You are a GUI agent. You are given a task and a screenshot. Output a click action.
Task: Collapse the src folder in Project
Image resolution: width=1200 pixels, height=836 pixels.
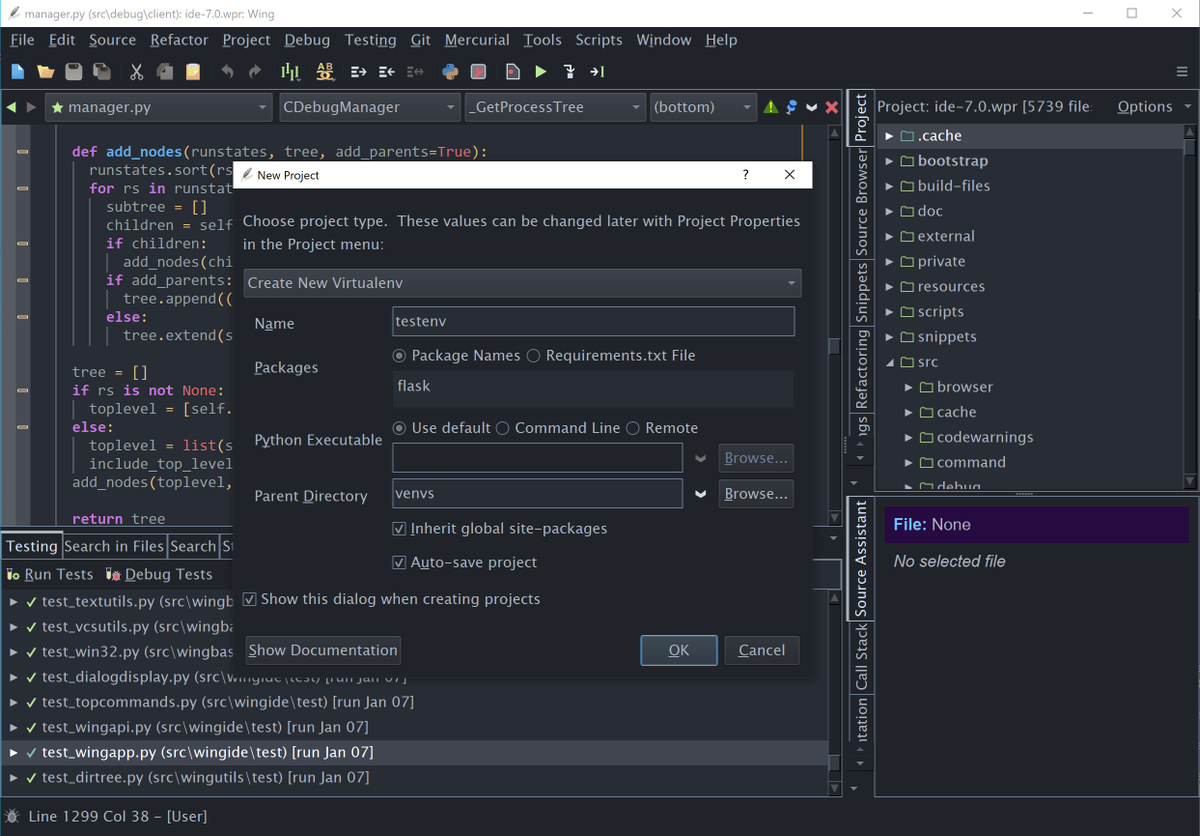tap(890, 362)
